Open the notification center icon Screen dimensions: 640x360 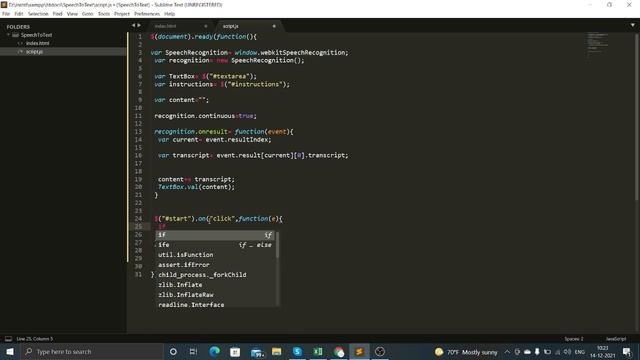pos(627,351)
